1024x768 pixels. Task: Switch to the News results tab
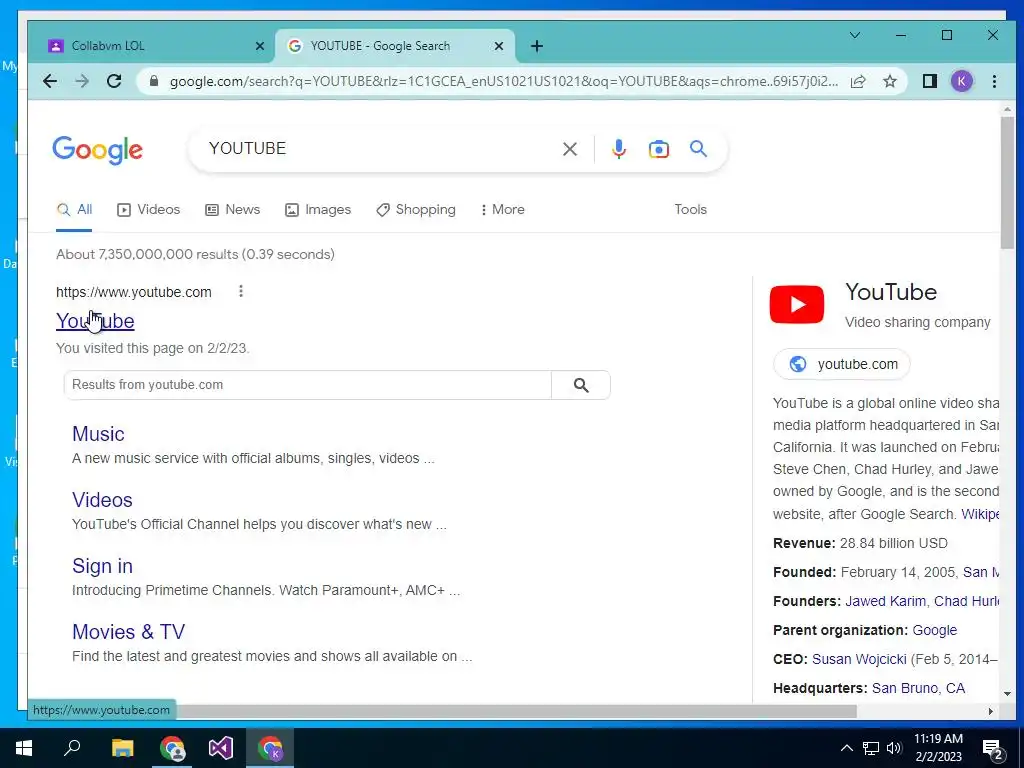232,210
